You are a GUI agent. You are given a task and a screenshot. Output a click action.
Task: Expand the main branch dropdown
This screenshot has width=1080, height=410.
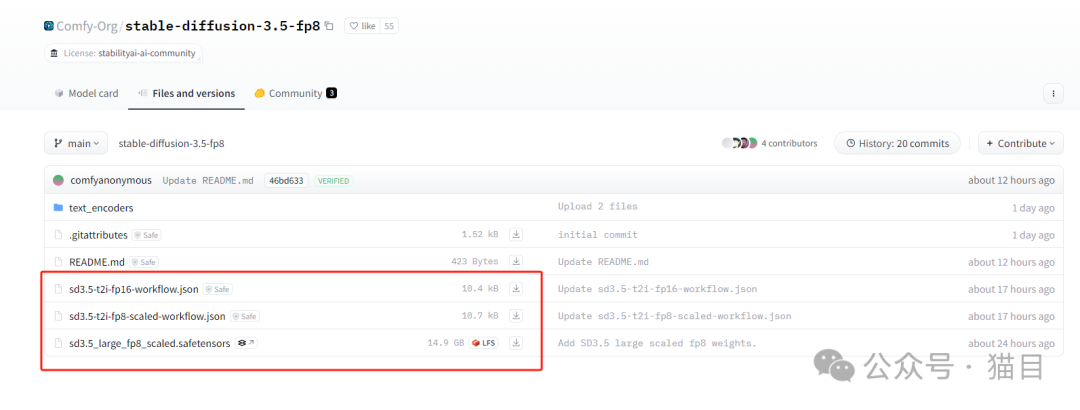76,143
